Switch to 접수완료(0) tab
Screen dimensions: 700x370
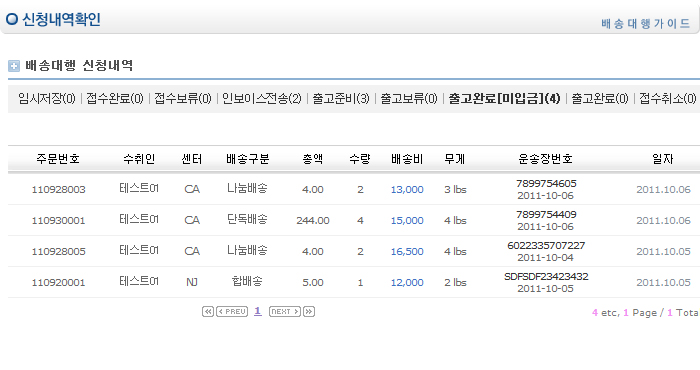coord(115,99)
